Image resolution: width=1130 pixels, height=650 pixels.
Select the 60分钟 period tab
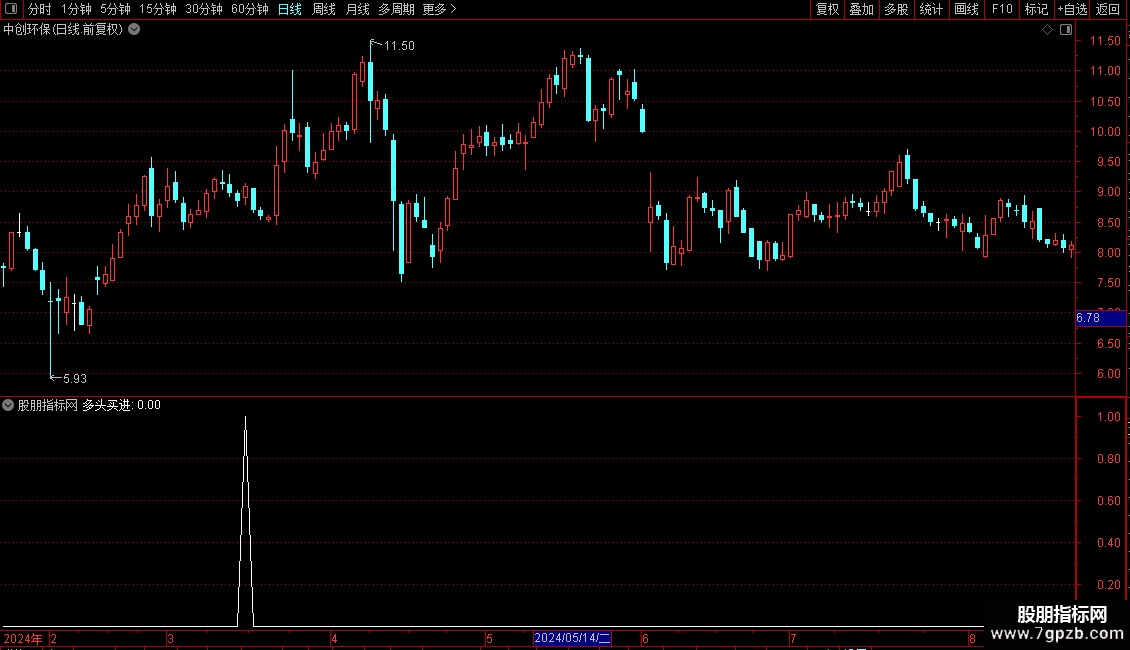point(250,9)
